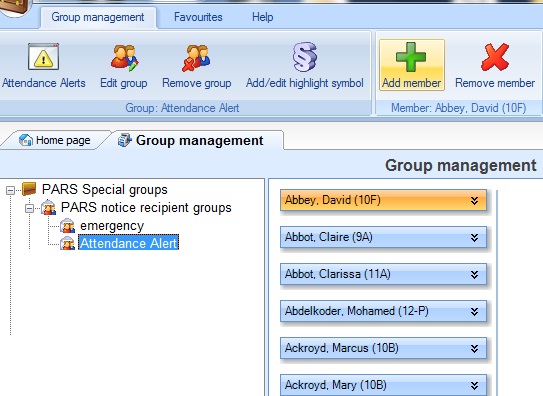
Task: Click the Remove member label
Action: coord(495,83)
